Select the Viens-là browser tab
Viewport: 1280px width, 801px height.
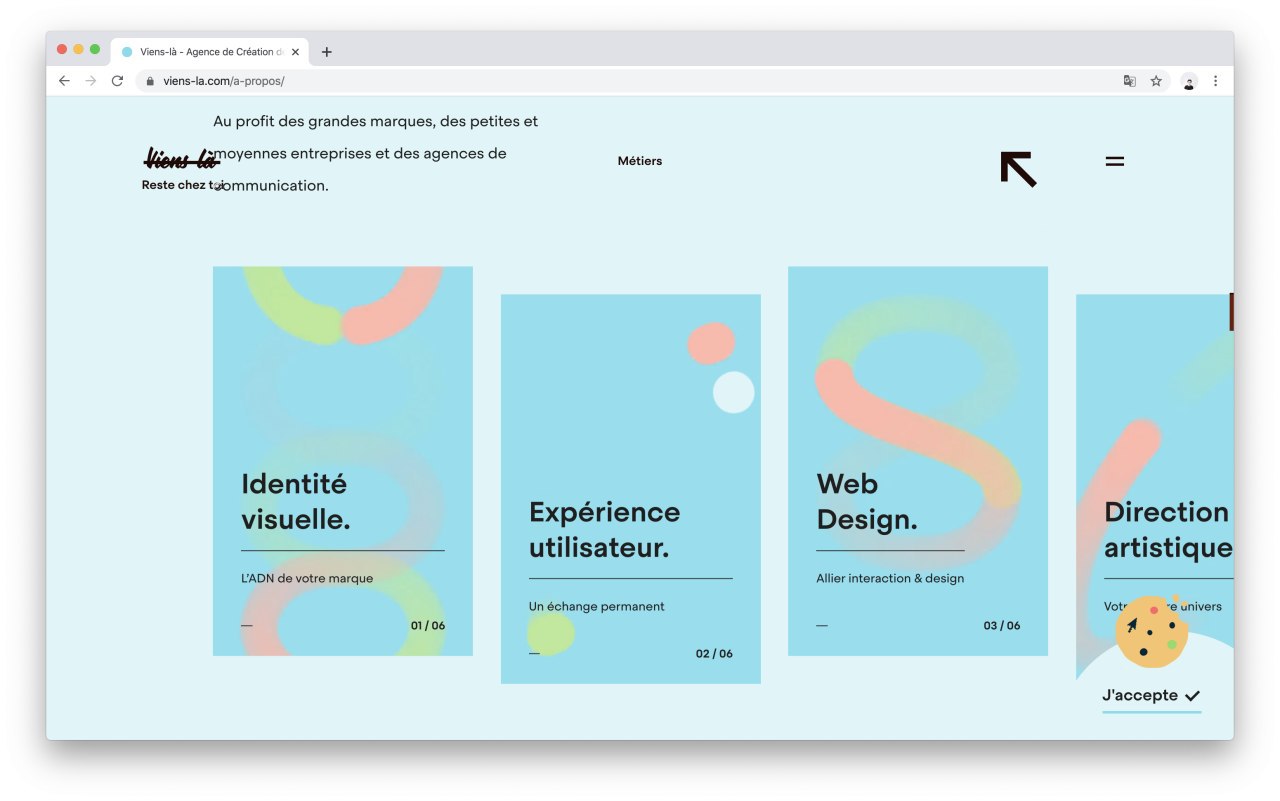[x=211, y=52]
